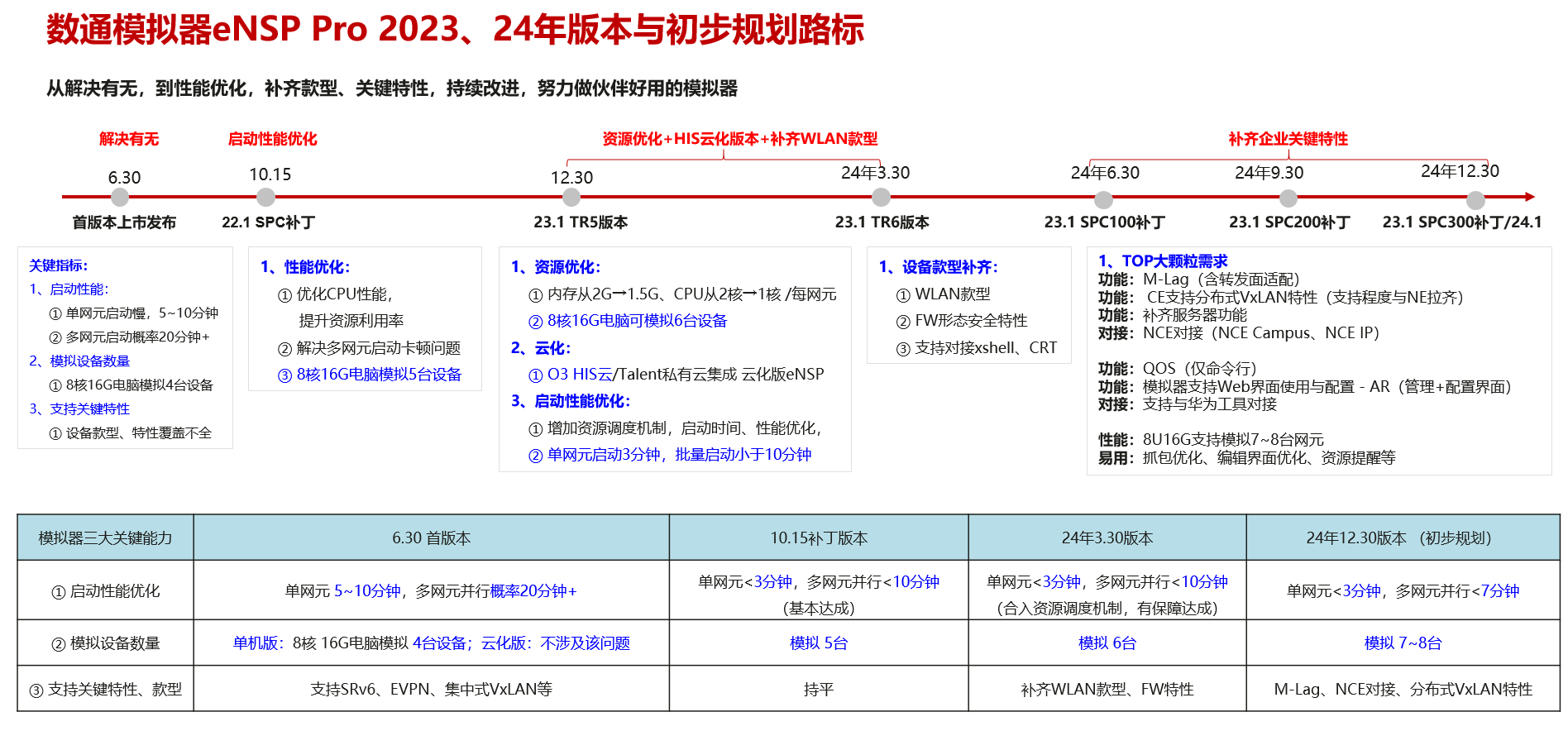Image resolution: width=1568 pixels, height=731 pixels.
Task: Click the 24年3.30 timeline marker dot
Action: pos(882,197)
